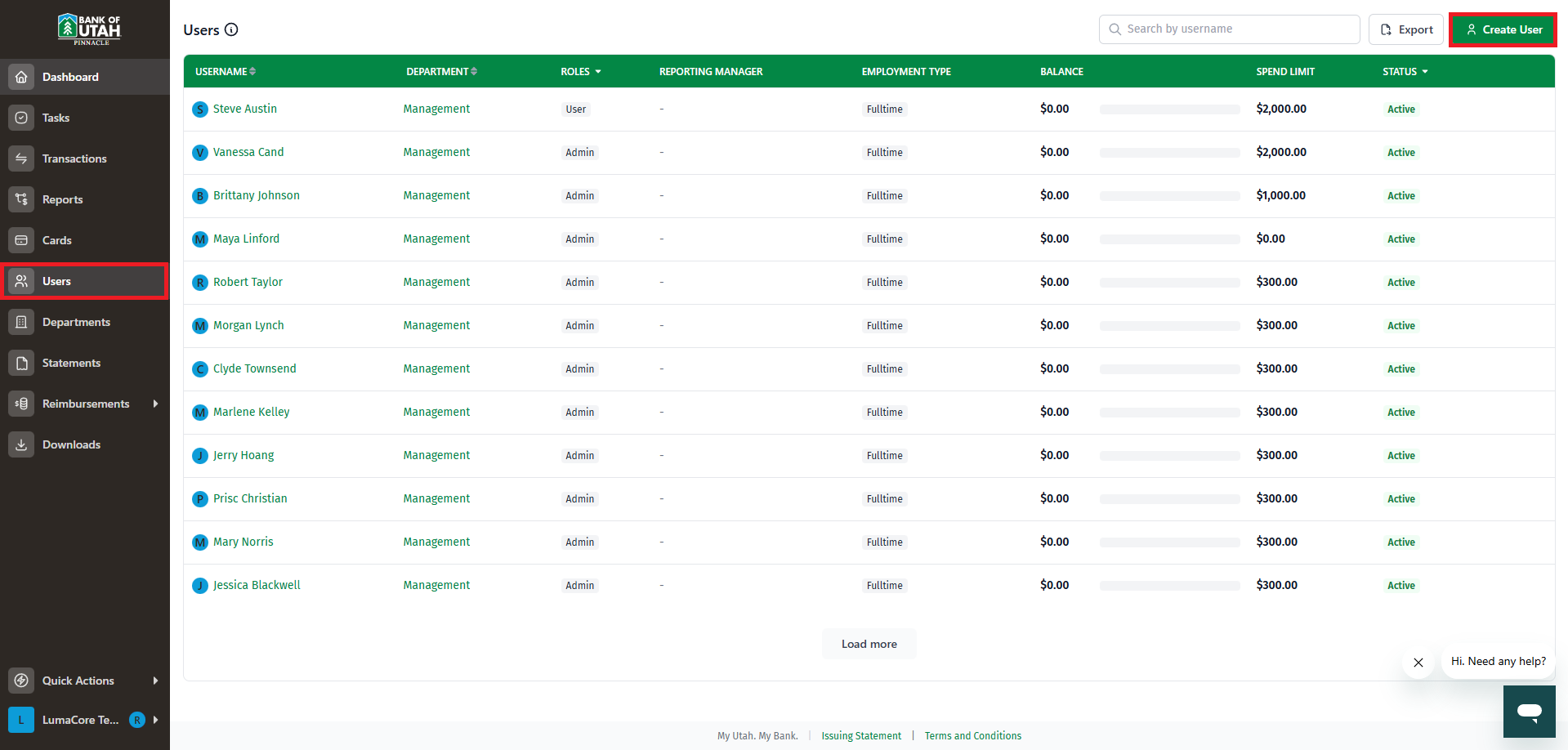The width and height of the screenshot is (1568, 750).
Task: Click Robert Taylor's Active status badge
Action: [1400, 283]
